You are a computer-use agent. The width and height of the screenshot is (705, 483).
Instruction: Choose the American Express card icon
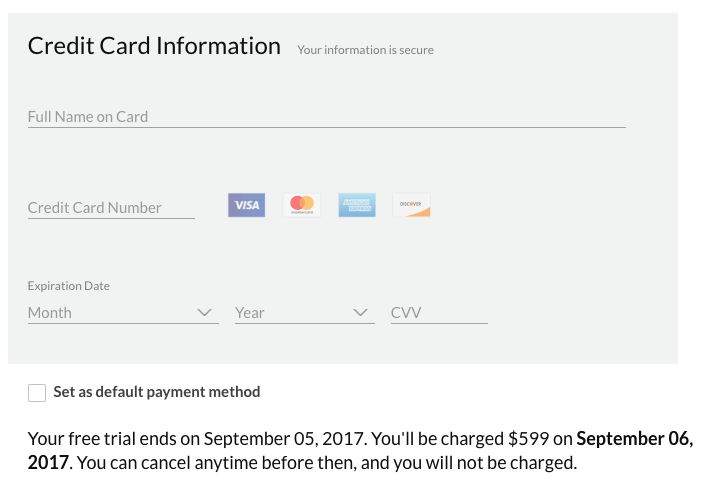(x=357, y=205)
